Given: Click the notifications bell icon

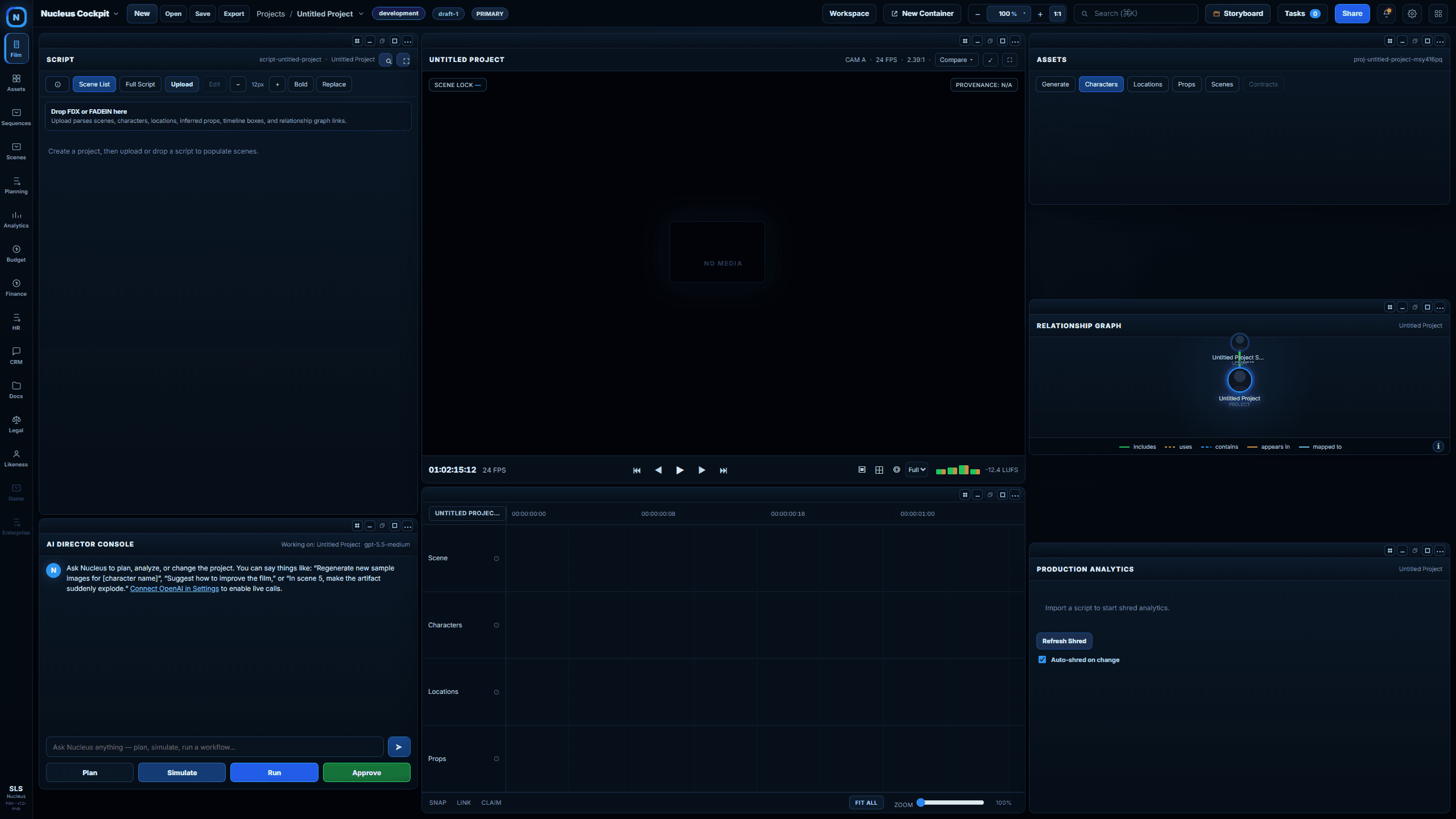Looking at the screenshot, I should point(1387,14).
